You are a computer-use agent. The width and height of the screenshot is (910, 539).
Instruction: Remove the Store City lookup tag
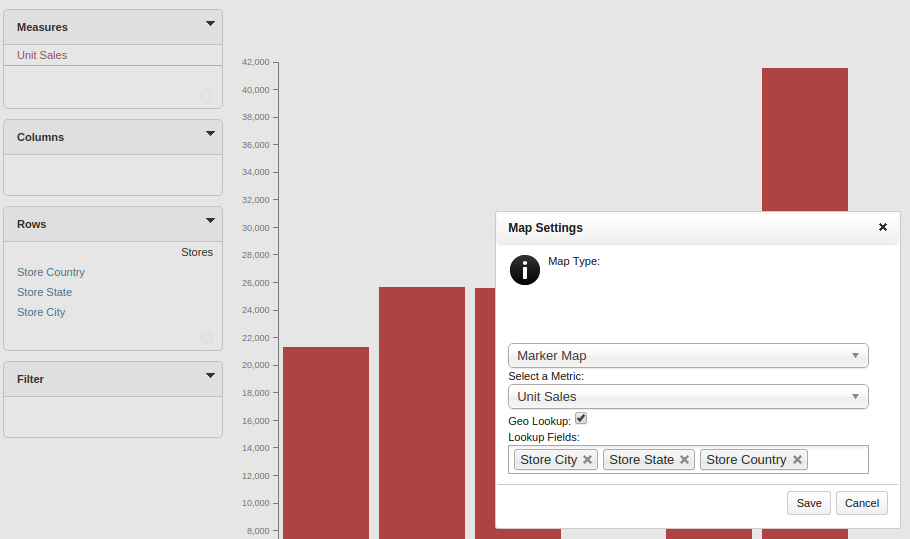587,460
